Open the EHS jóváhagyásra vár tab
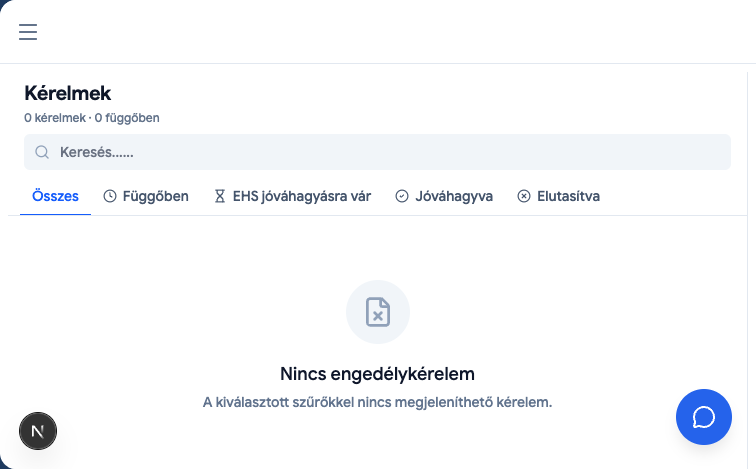The image size is (756, 469). tap(293, 196)
